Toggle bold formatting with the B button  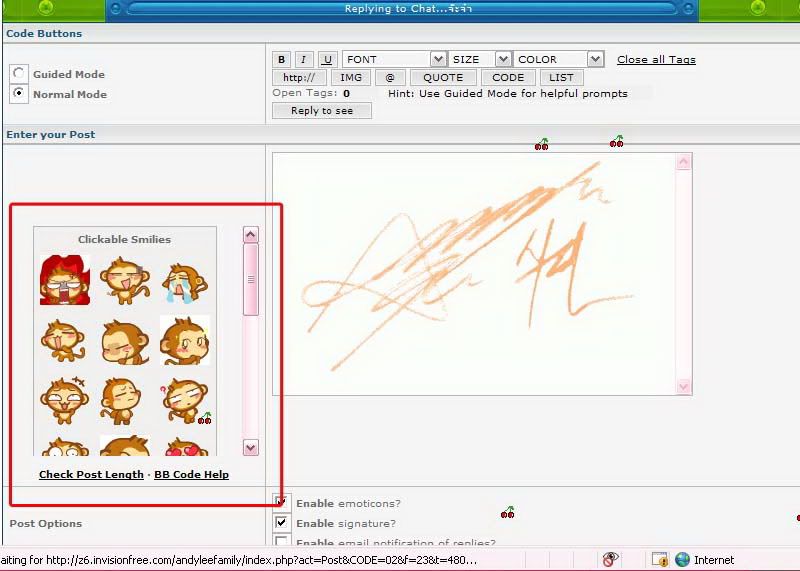coord(282,60)
